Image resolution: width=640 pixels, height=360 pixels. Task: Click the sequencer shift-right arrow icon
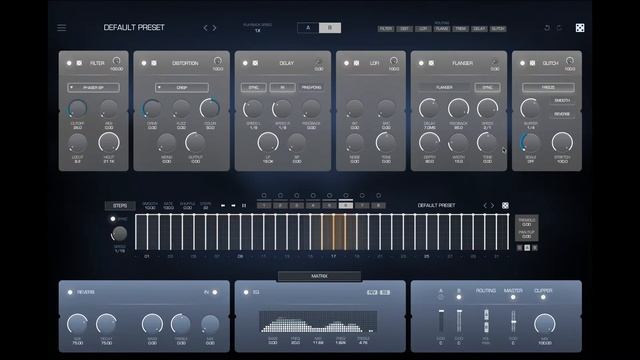[x=233, y=206]
